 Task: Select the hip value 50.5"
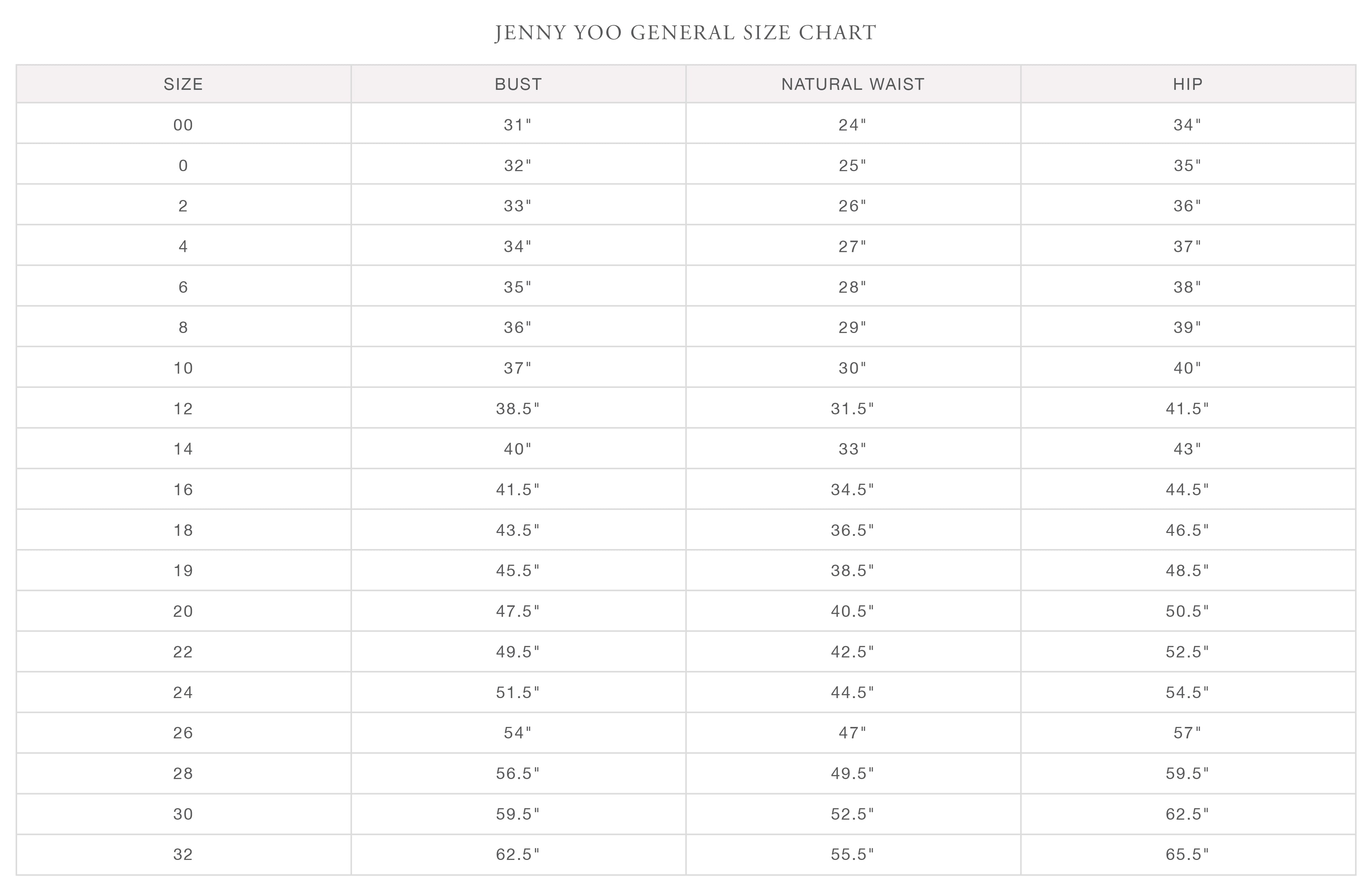point(1188,611)
